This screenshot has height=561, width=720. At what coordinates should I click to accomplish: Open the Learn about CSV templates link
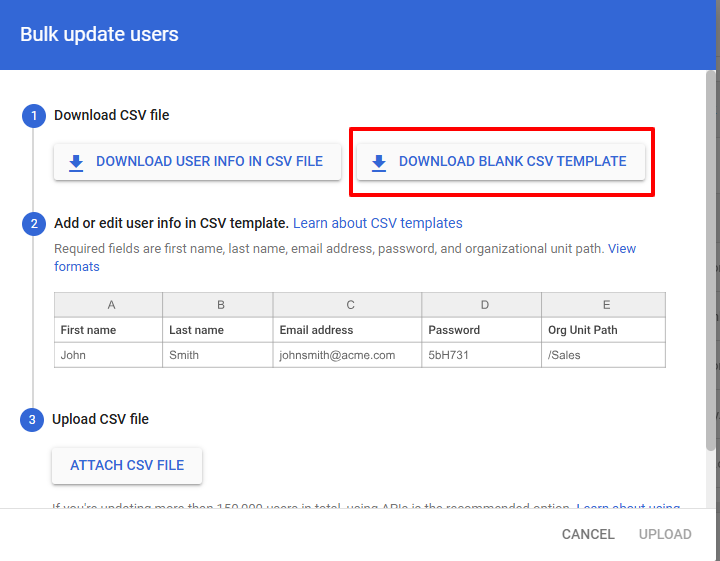[377, 223]
